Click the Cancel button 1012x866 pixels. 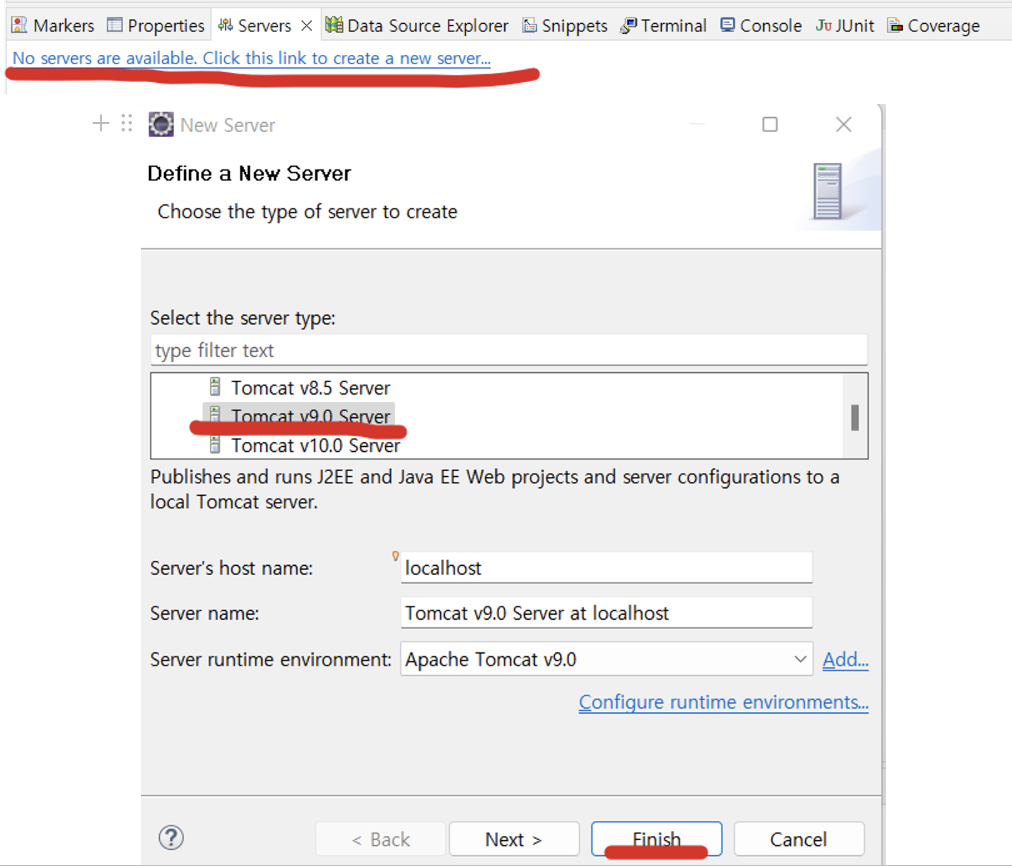(798, 839)
